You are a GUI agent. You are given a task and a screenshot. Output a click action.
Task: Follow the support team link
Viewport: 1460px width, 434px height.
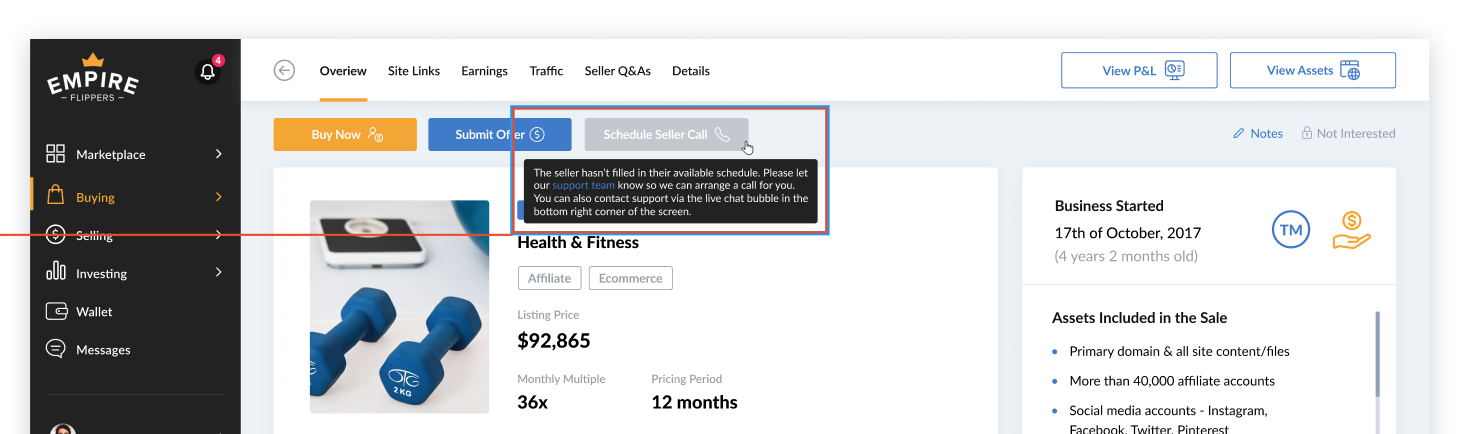click(583, 185)
